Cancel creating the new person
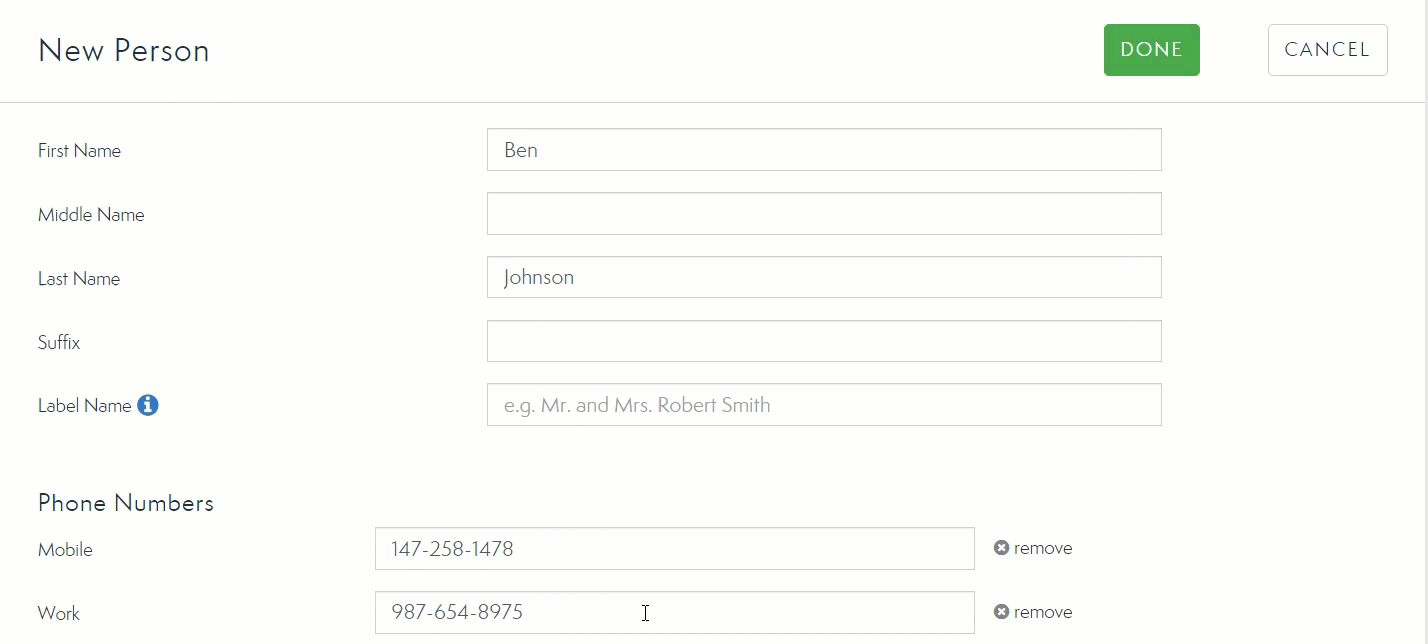Image resolution: width=1428 pixels, height=644 pixels. (1327, 50)
